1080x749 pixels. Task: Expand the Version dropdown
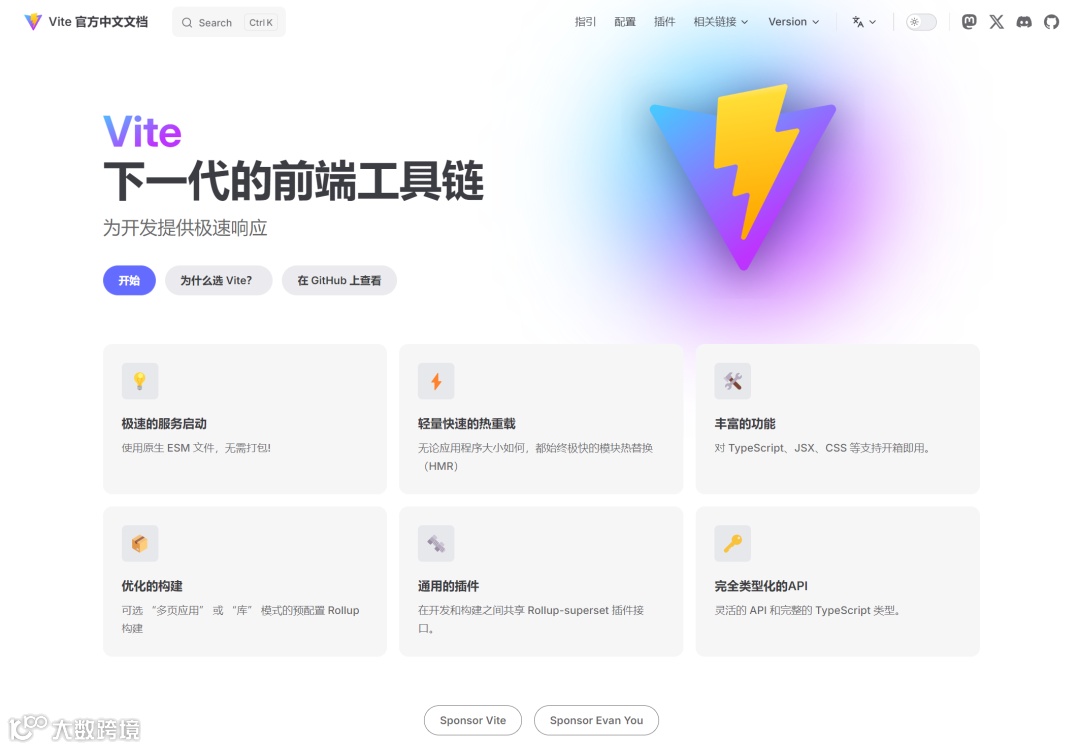(793, 22)
